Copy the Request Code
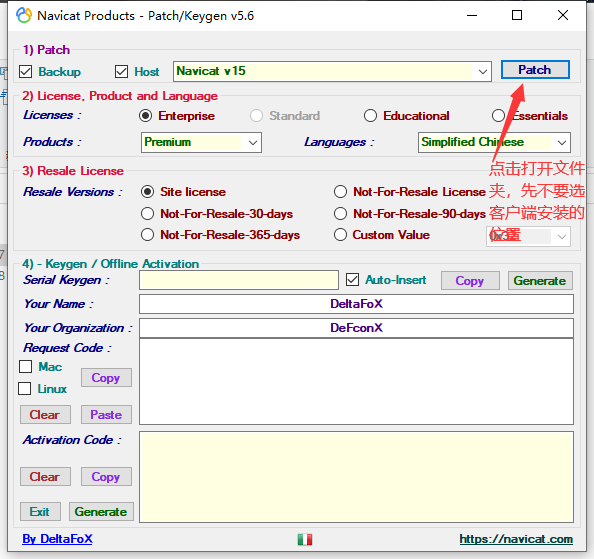 click(x=106, y=378)
